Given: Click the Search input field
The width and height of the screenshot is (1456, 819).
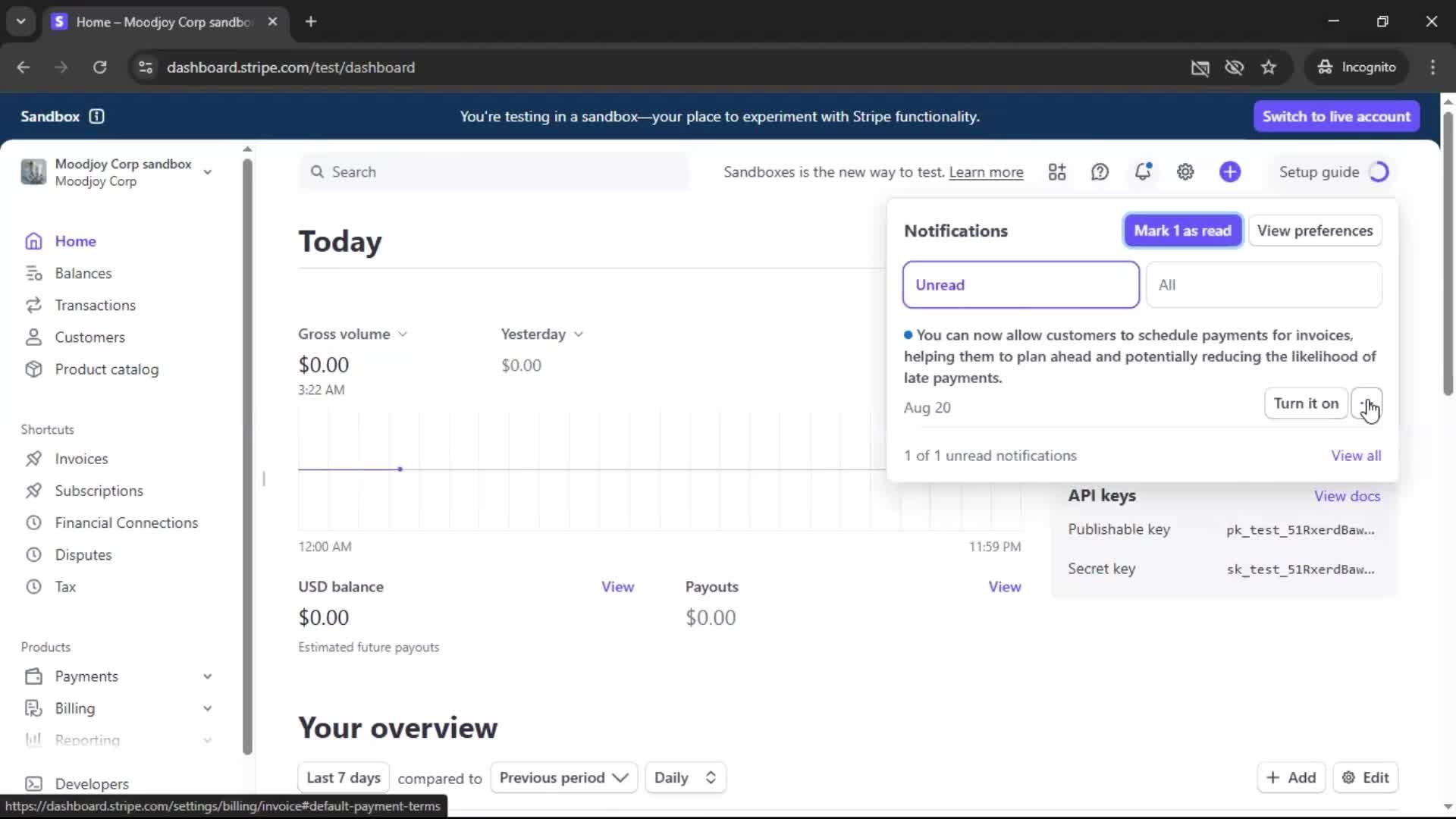Looking at the screenshot, I should [493, 172].
